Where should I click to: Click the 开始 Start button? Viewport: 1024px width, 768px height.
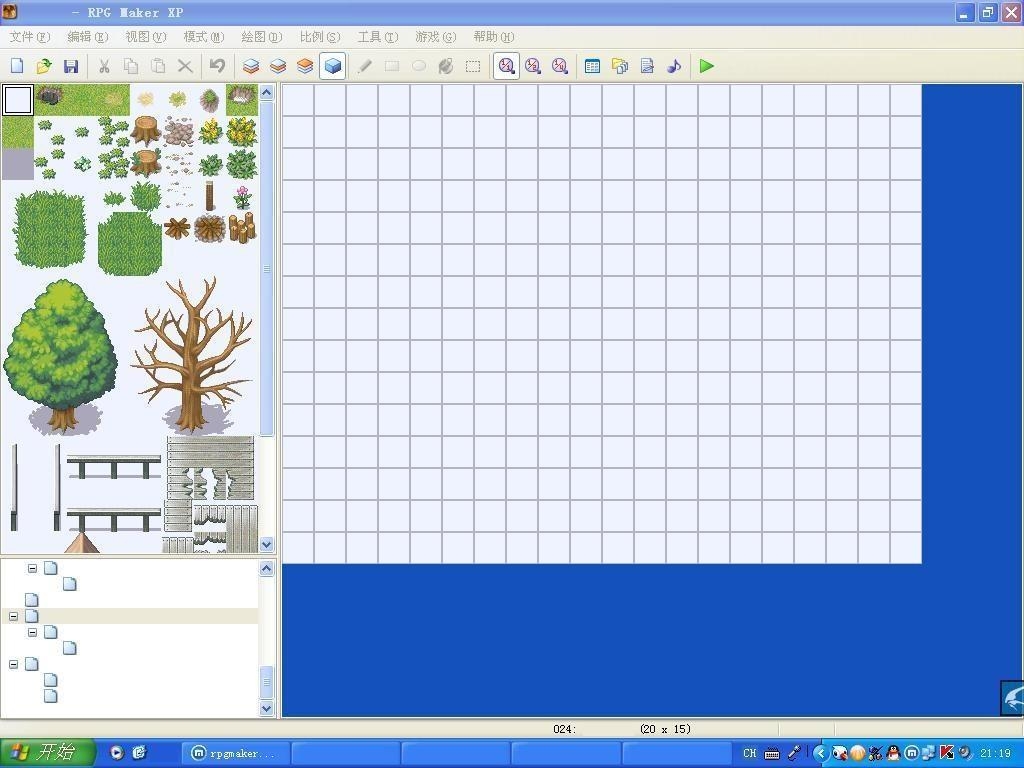[47, 753]
